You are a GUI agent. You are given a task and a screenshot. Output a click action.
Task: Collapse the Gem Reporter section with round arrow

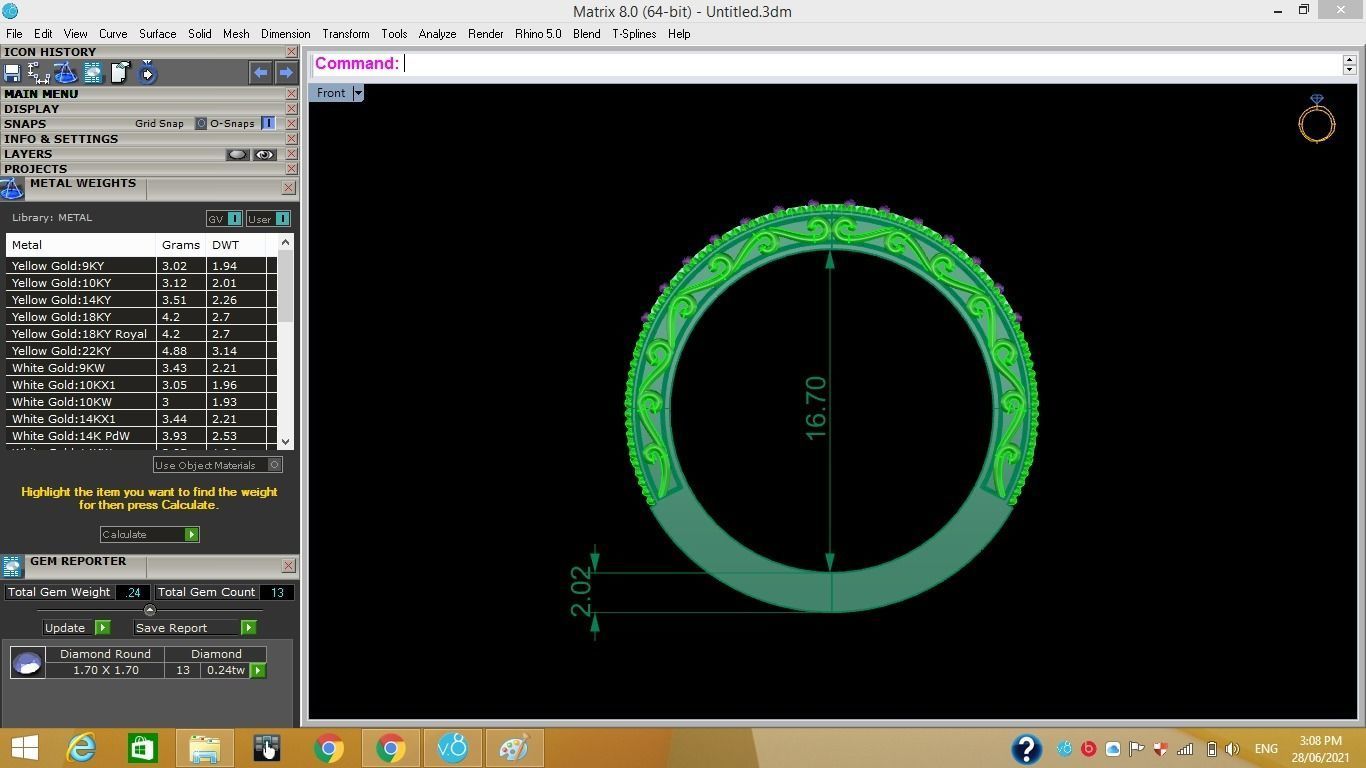pos(150,610)
